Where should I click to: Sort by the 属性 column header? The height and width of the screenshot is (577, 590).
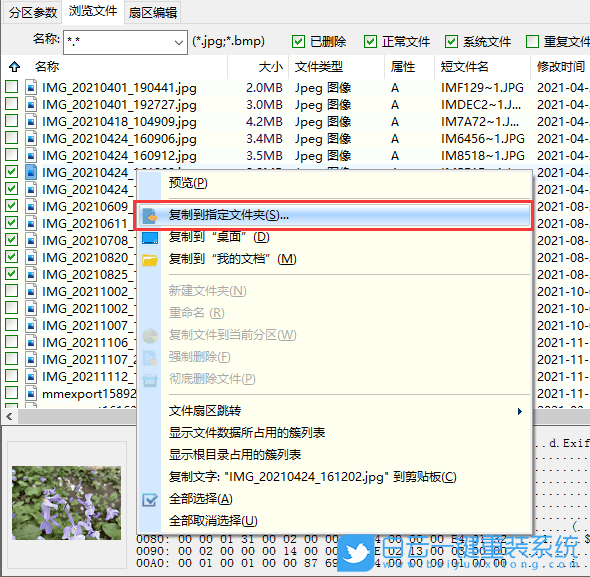pyautogui.click(x=410, y=67)
